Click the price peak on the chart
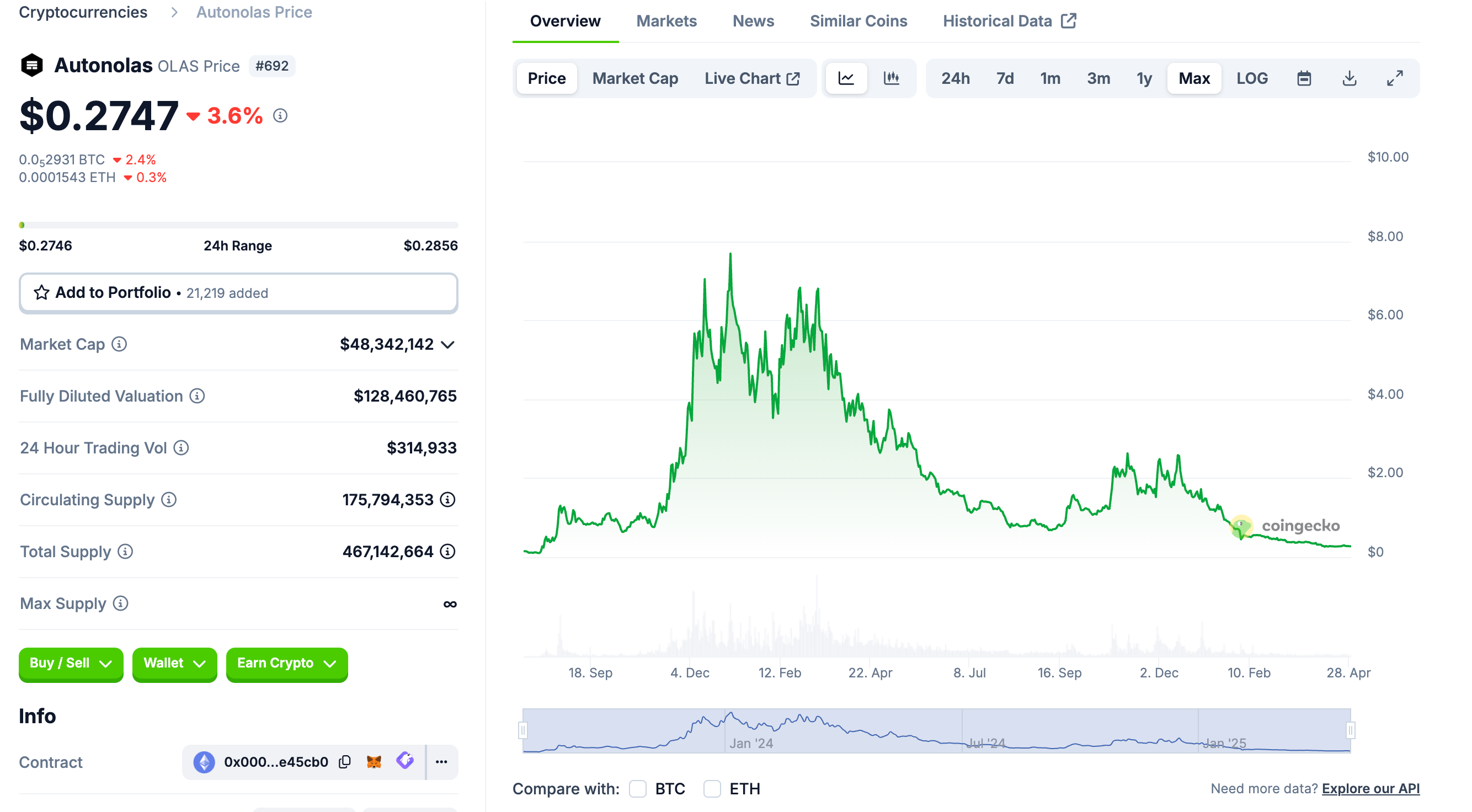1472x812 pixels. [730, 254]
